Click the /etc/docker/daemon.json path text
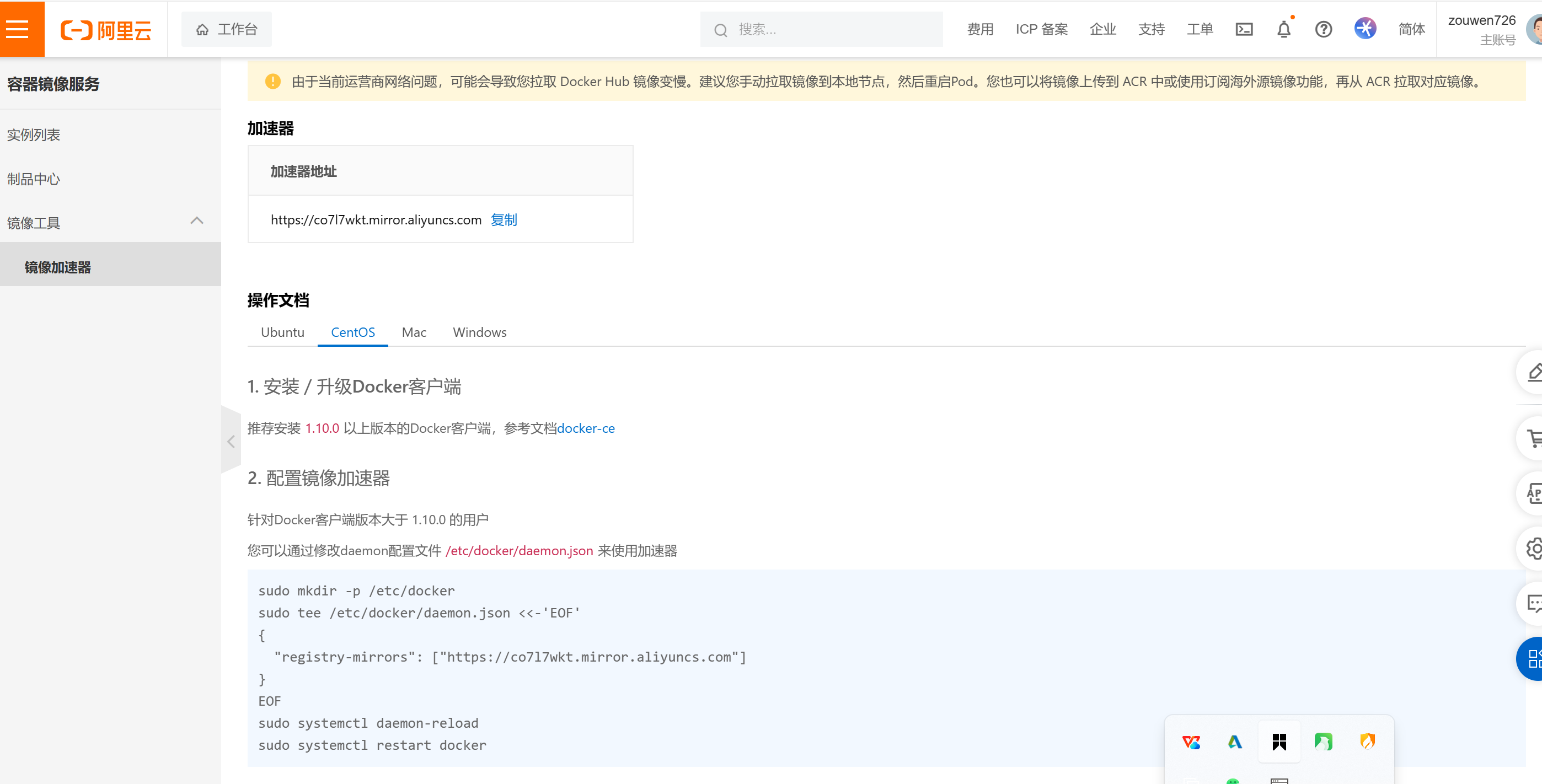Screen dimensions: 1542x784 coord(520,551)
